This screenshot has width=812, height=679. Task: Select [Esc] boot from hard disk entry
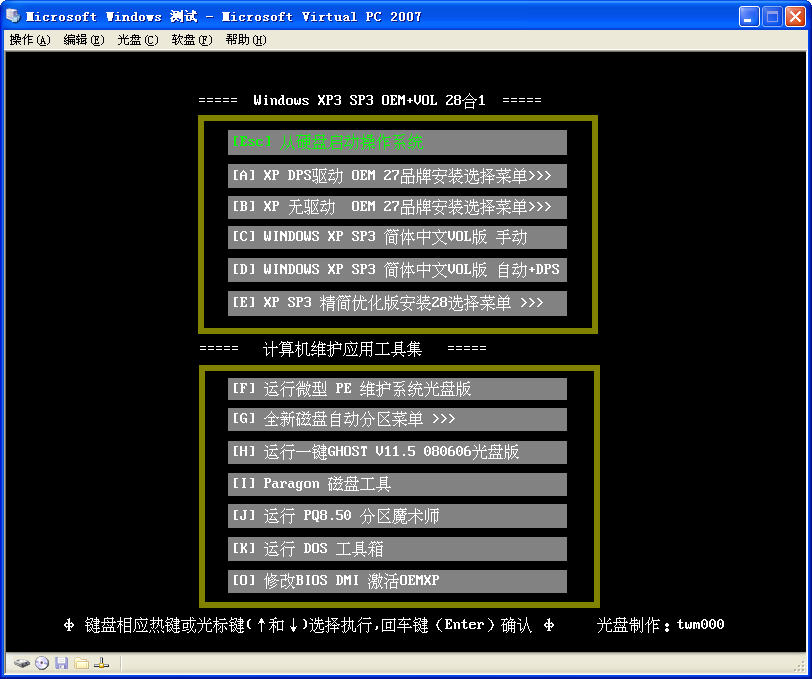click(x=397, y=142)
